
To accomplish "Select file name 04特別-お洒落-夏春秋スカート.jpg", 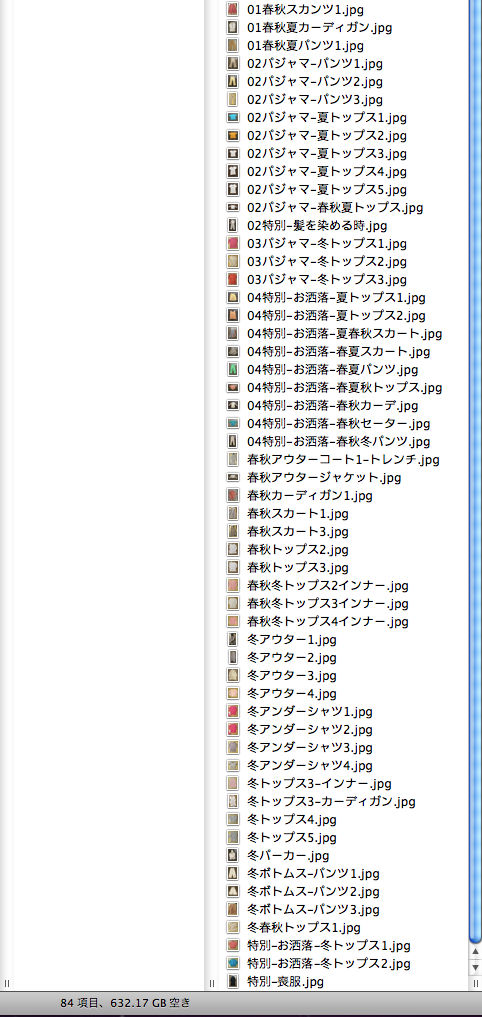I will pos(344,333).
